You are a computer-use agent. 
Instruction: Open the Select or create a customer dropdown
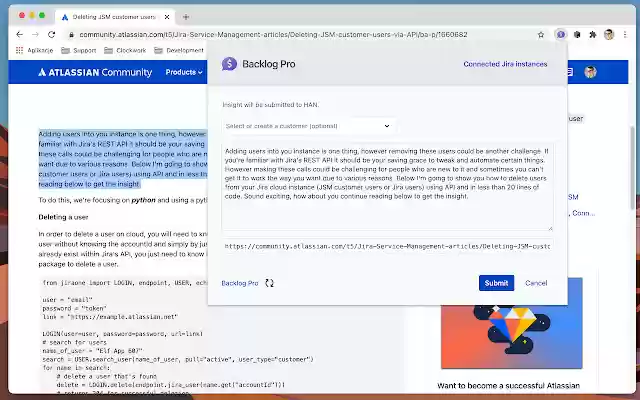tap(308, 126)
